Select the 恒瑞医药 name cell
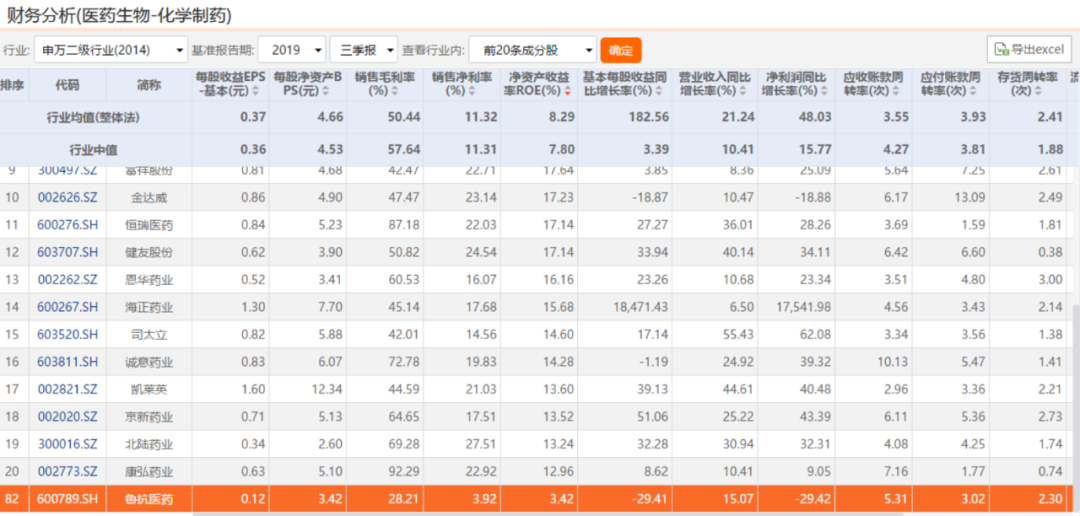The height and width of the screenshot is (516, 1080). (x=149, y=225)
